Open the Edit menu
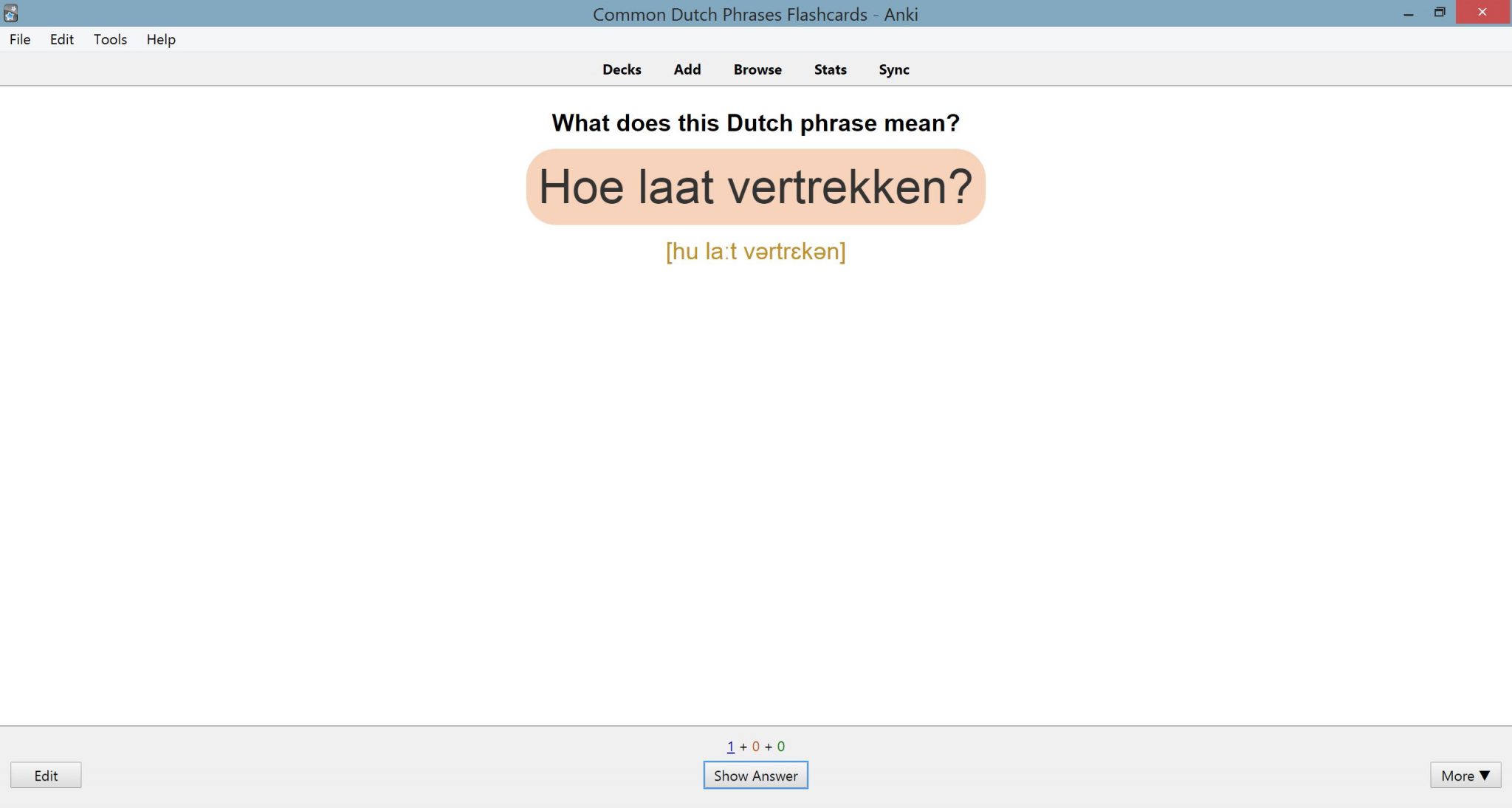The image size is (1512, 808). pos(61,39)
